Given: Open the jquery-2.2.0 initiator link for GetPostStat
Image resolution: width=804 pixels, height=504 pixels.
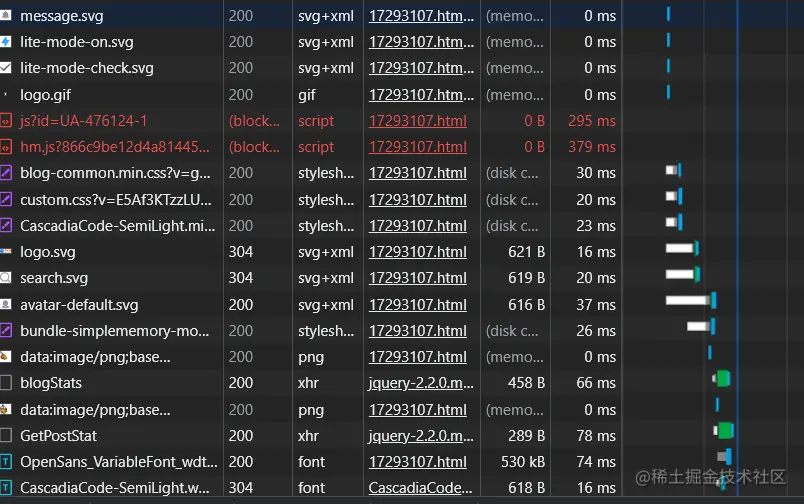Looking at the screenshot, I should [421, 436].
